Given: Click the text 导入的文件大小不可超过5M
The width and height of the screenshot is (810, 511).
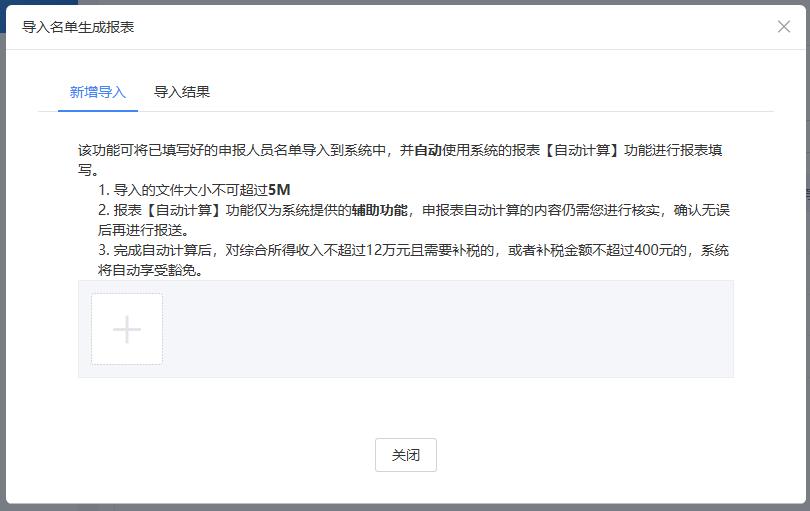Looking at the screenshot, I should (x=201, y=190).
